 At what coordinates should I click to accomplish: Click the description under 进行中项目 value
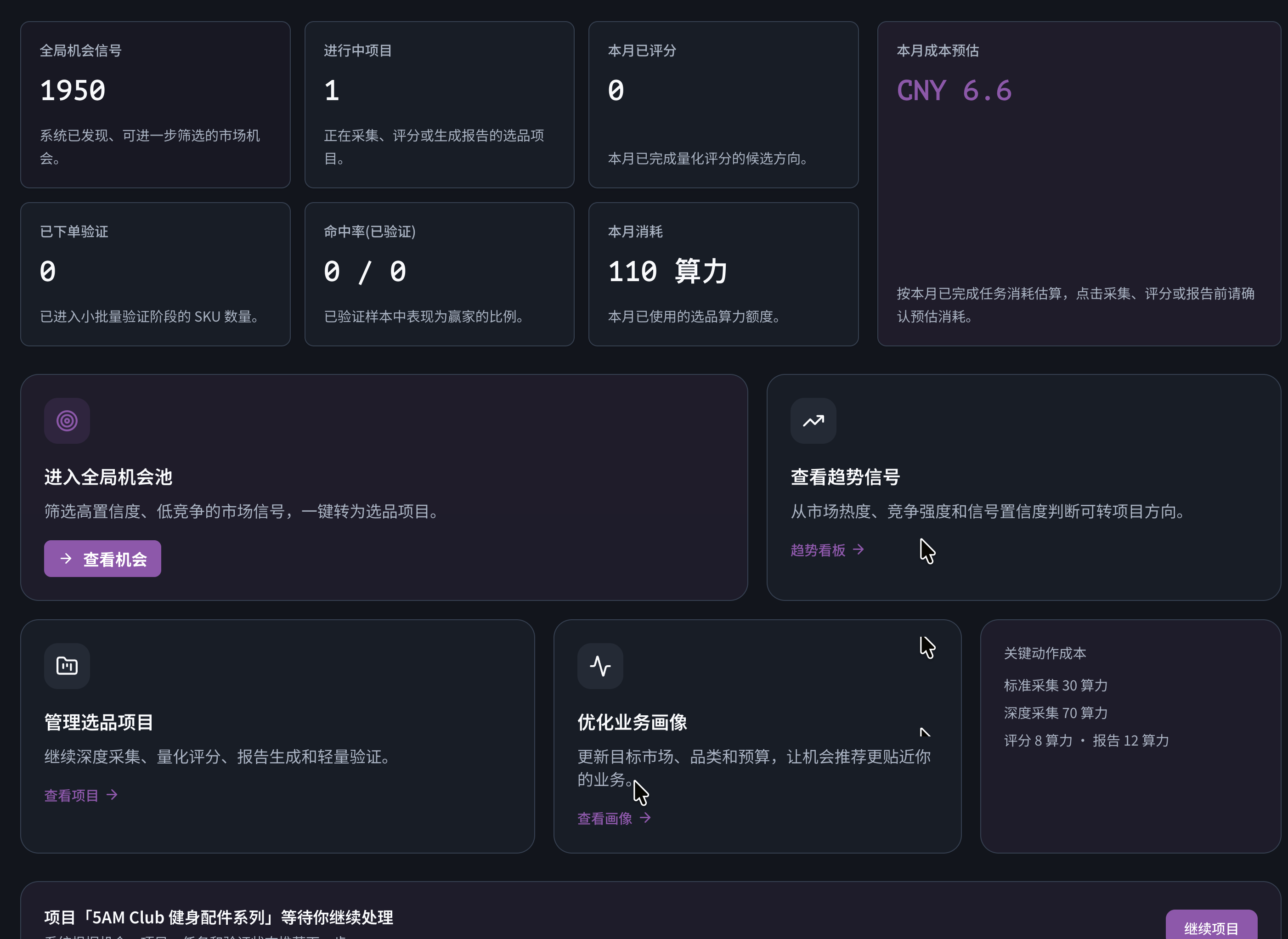pyautogui.click(x=434, y=147)
